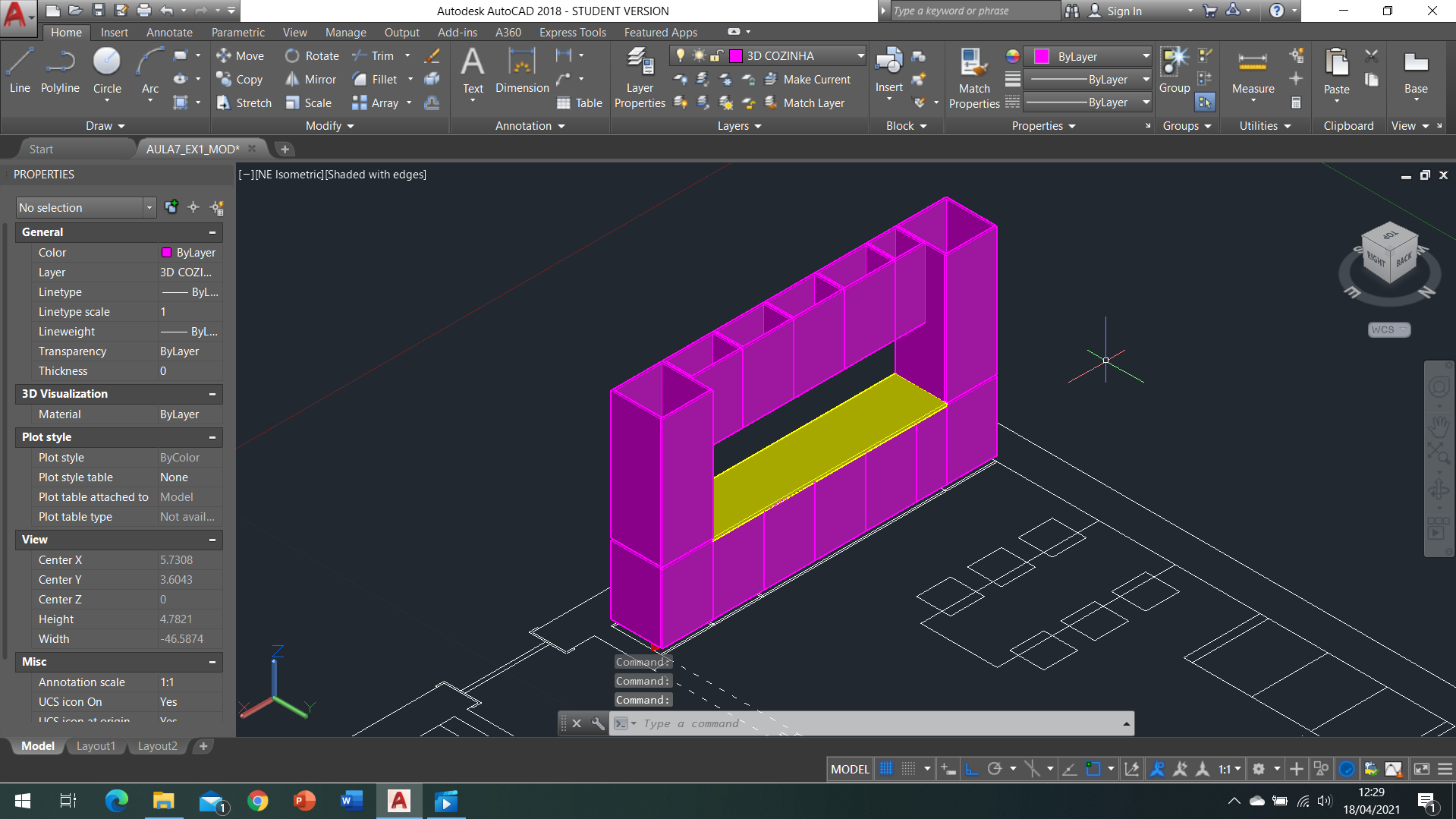
Task: Toggle the drawing grid display in status bar
Action: pos(886,769)
